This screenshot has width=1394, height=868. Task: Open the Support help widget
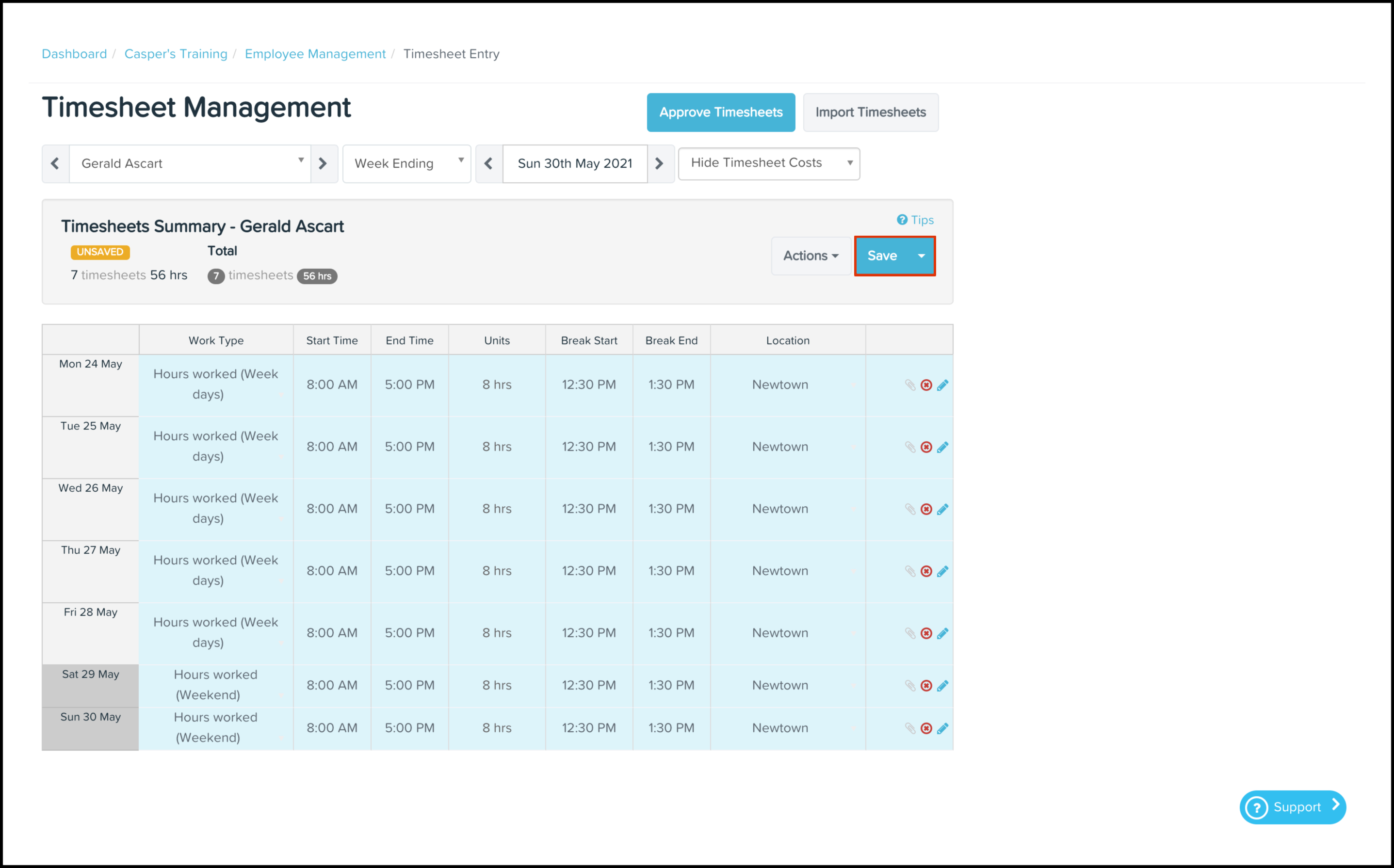click(1292, 806)
